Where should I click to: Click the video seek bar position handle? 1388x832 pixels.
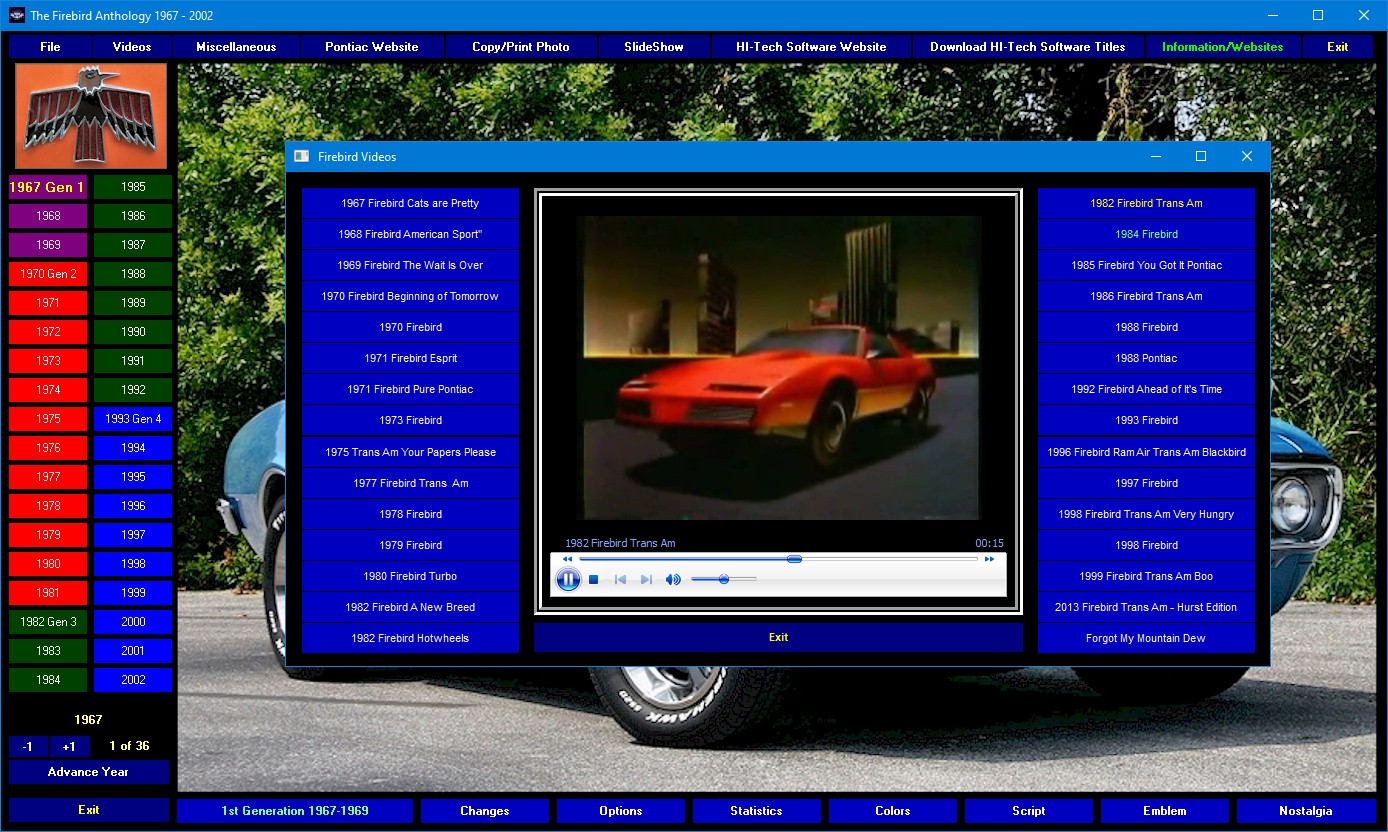(x=794, y=559)
